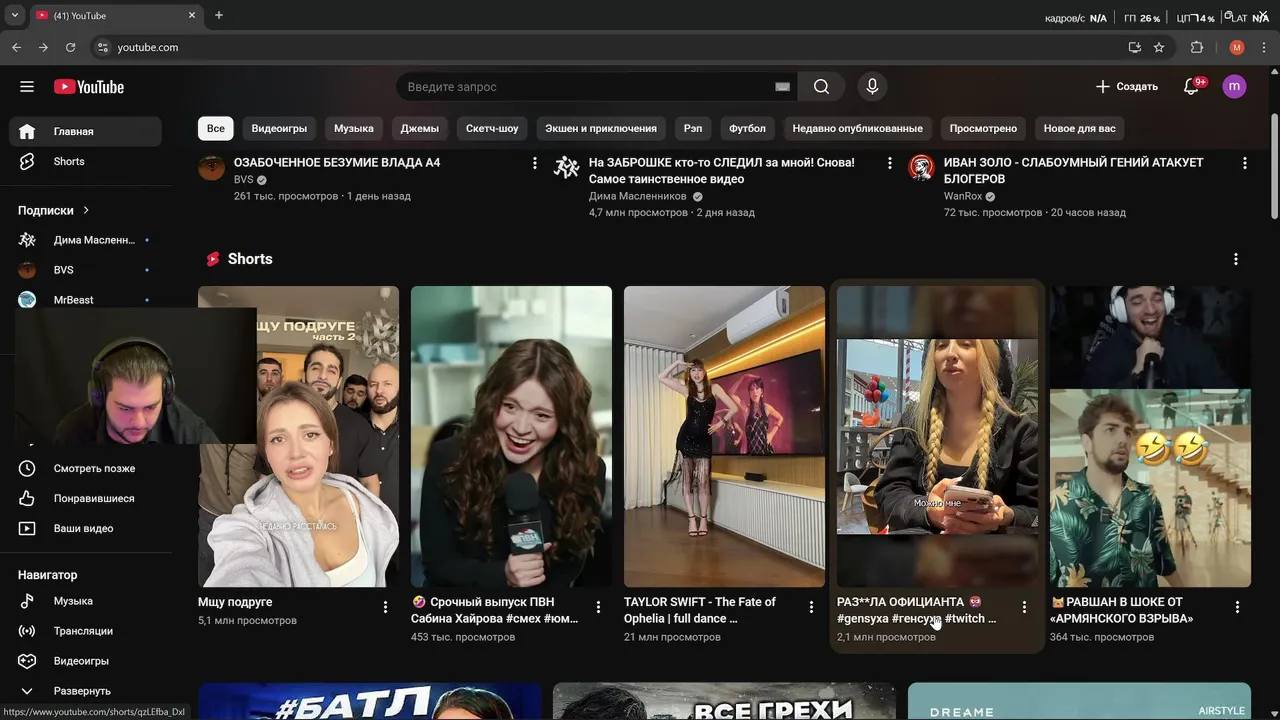
Task: Click the YouTube logo
Action: pyautogui.click(x=89, y=87)
